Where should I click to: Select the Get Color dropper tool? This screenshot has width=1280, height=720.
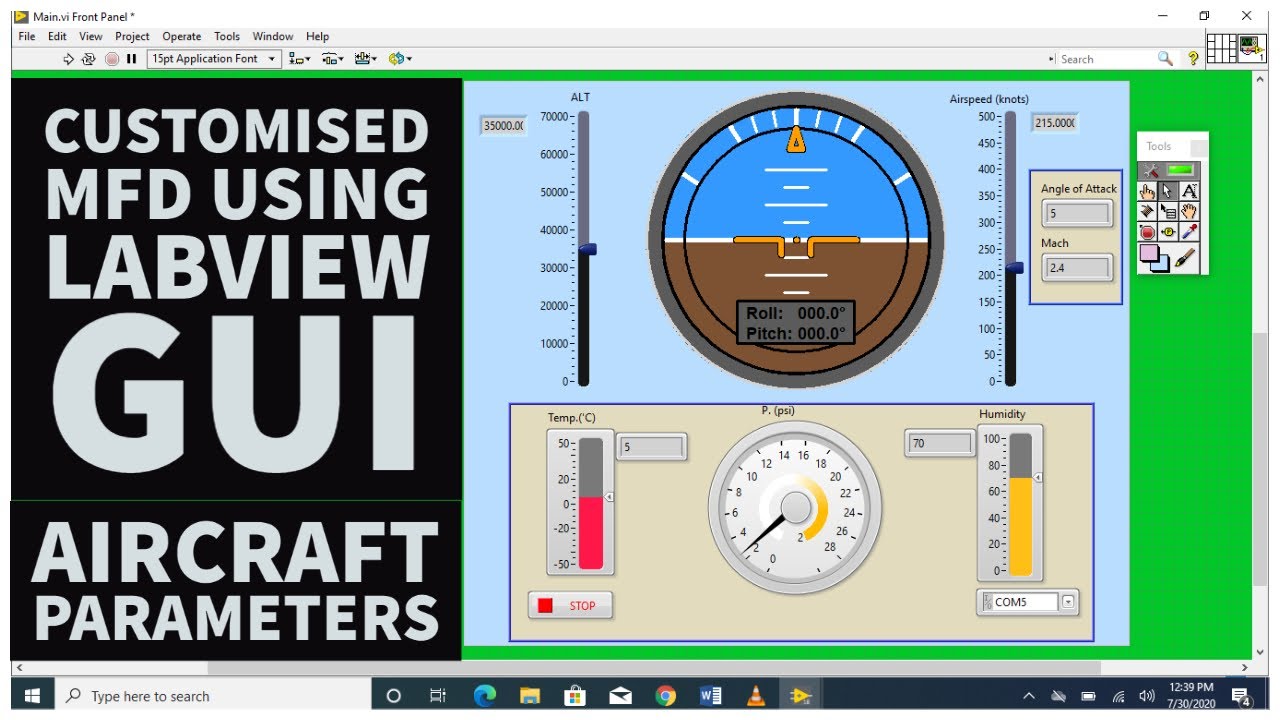(1189, 232)
